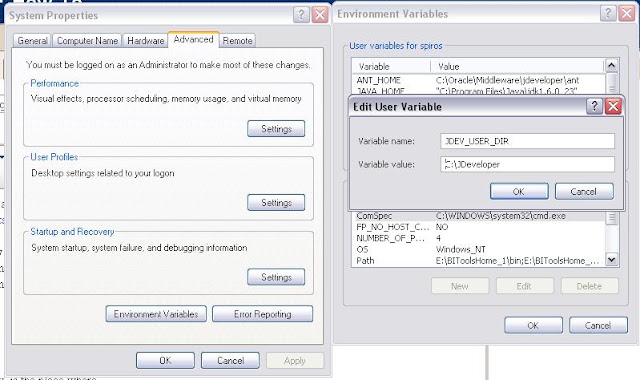Screen dimensions: 640x380
Task: Close the Environment Variables window
Action: pyautogui.click(x=627, y=13)
